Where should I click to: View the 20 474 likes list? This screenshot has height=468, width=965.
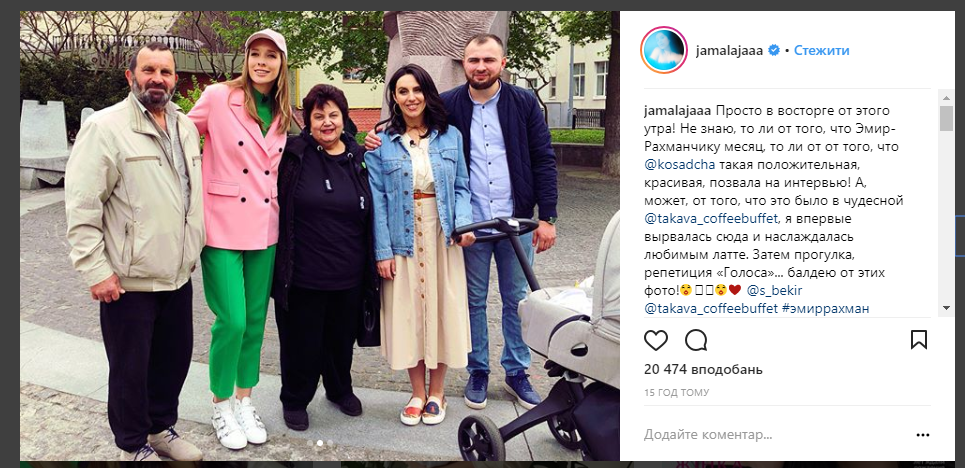(x=703, y=369)
